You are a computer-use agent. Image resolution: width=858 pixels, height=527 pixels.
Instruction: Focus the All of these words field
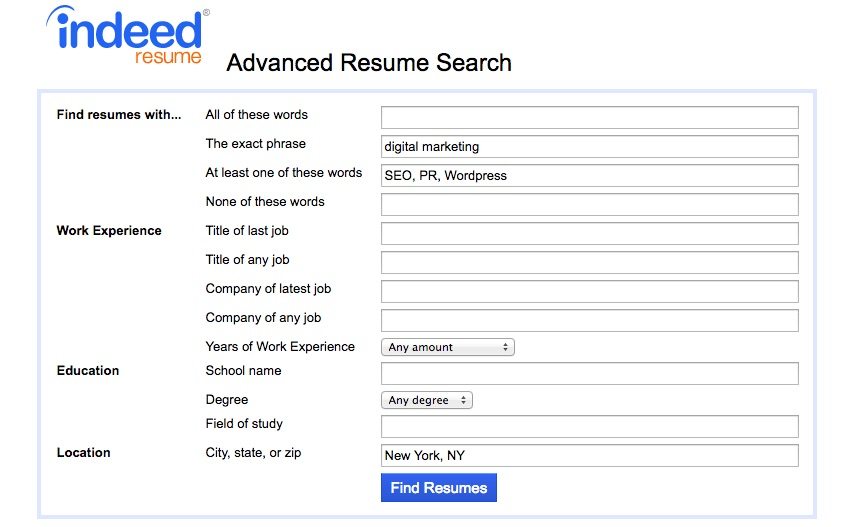tap(590, 118)
